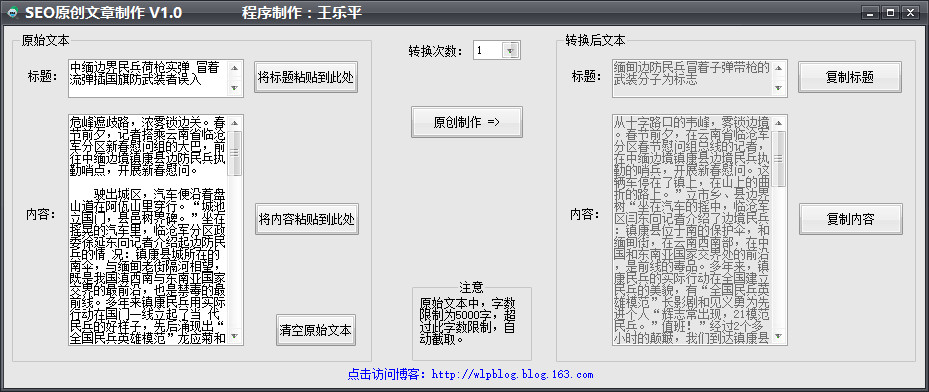The width and height of the screenshot is (929, 392).
Task: Start conversion with 原创制作 => button
Action: [x=467, y=122]
